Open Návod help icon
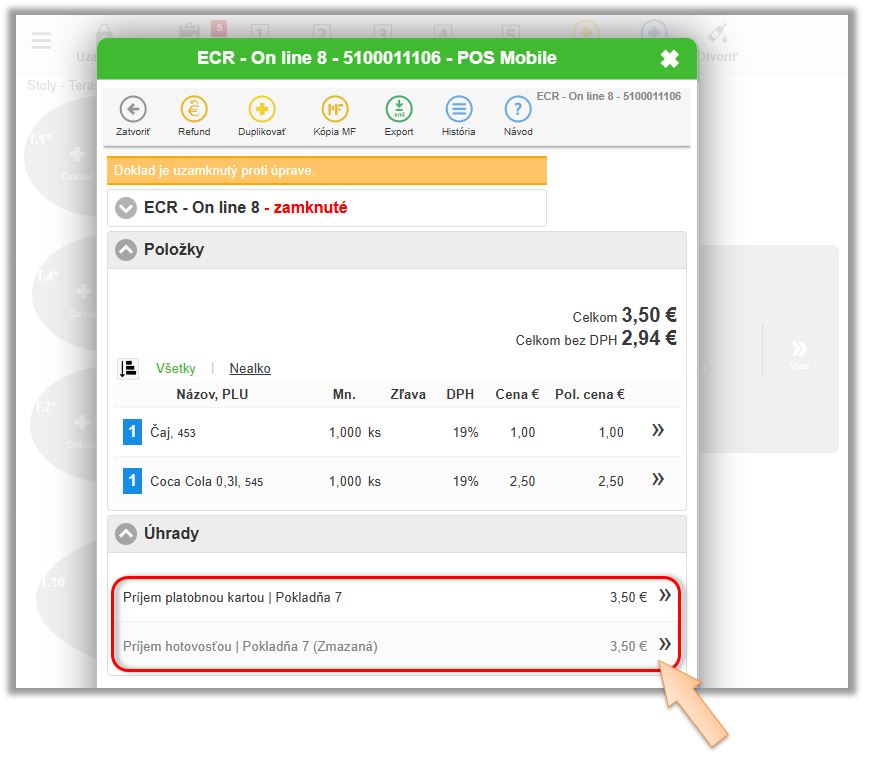The height and width of the screenshot is (764, 869). click(518, 109)
